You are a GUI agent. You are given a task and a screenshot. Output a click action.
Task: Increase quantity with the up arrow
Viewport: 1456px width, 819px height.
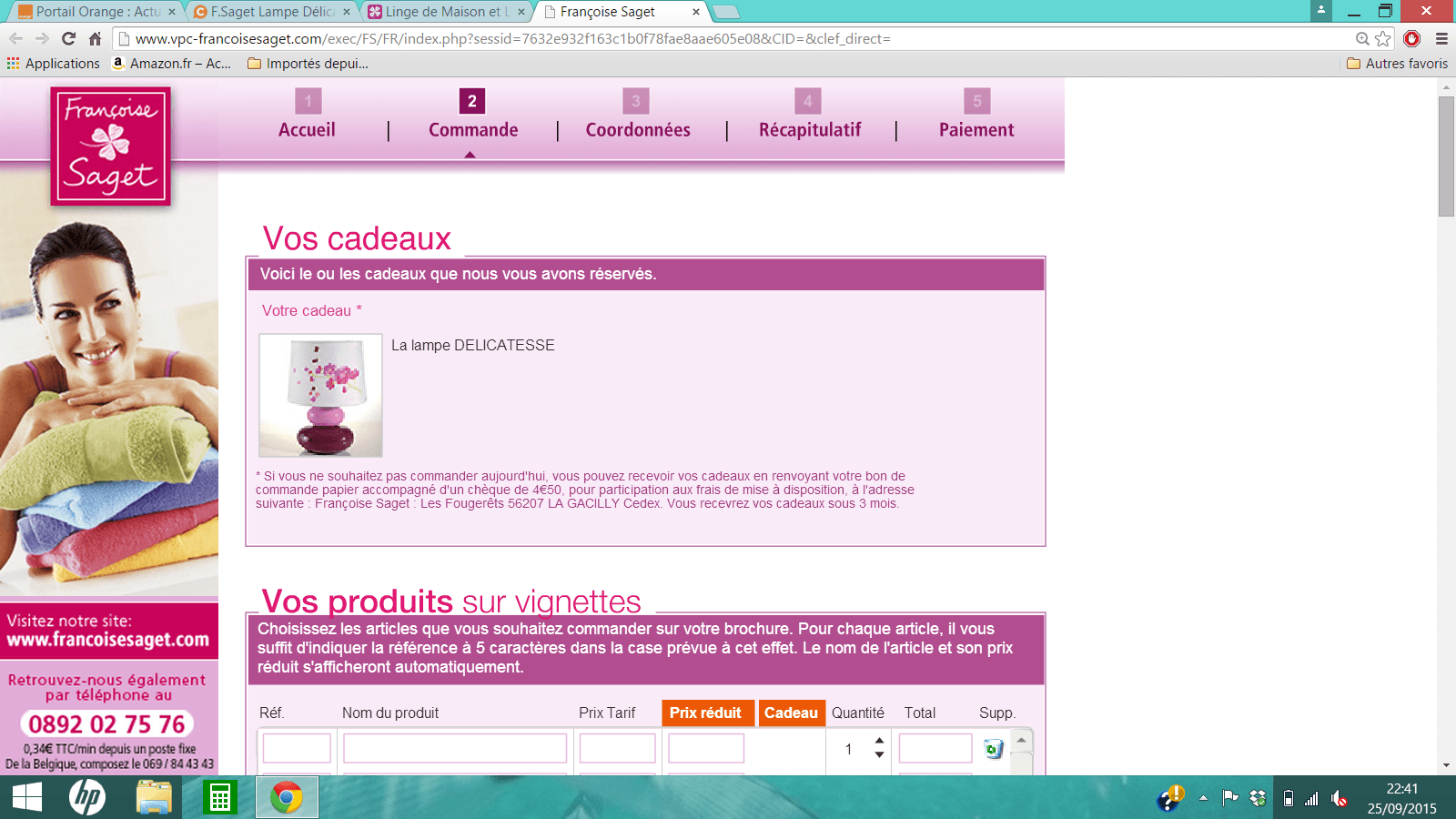[x=879, y=741]
